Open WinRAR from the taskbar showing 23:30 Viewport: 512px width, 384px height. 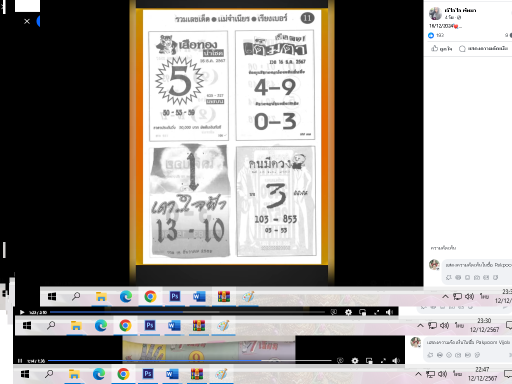(x=199, y=325)
